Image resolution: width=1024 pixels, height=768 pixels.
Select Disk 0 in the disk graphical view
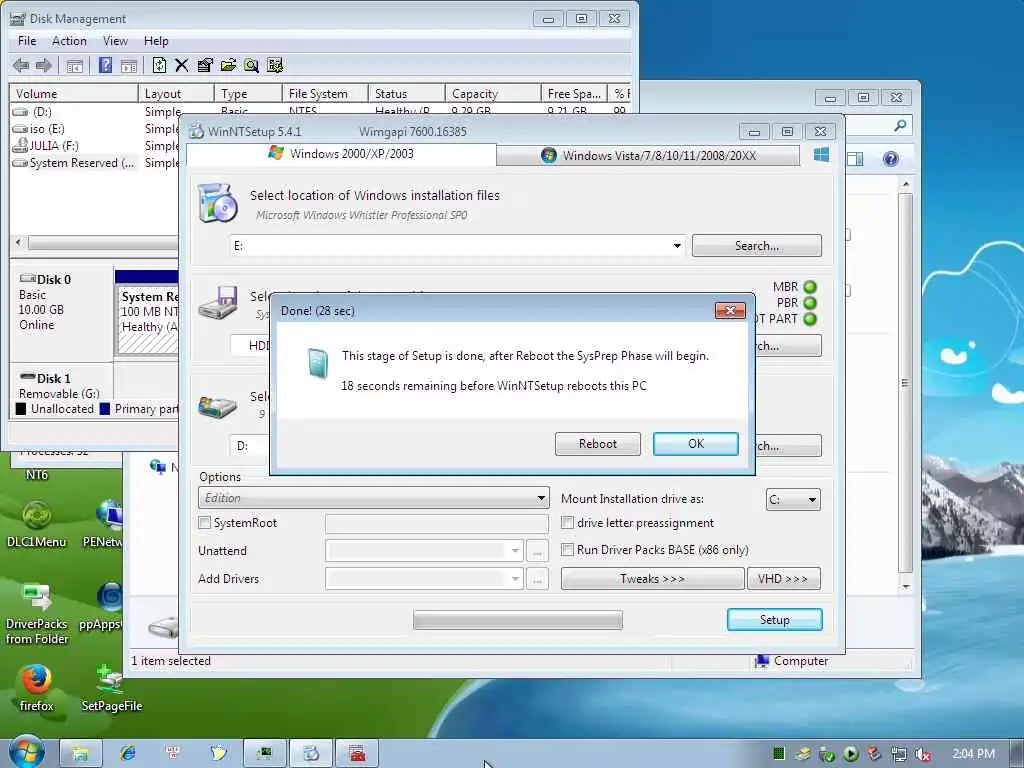tap(61, 311)
